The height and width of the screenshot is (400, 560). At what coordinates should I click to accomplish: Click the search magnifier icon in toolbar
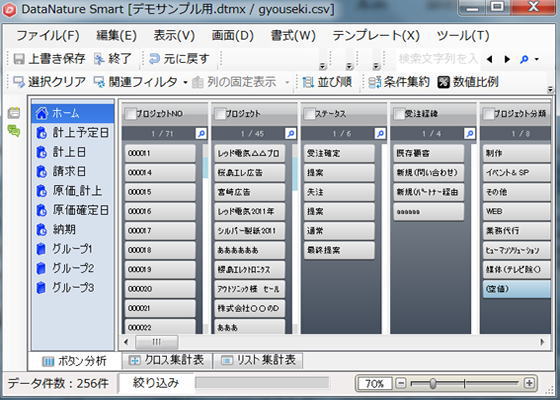(x=524, y=59)
